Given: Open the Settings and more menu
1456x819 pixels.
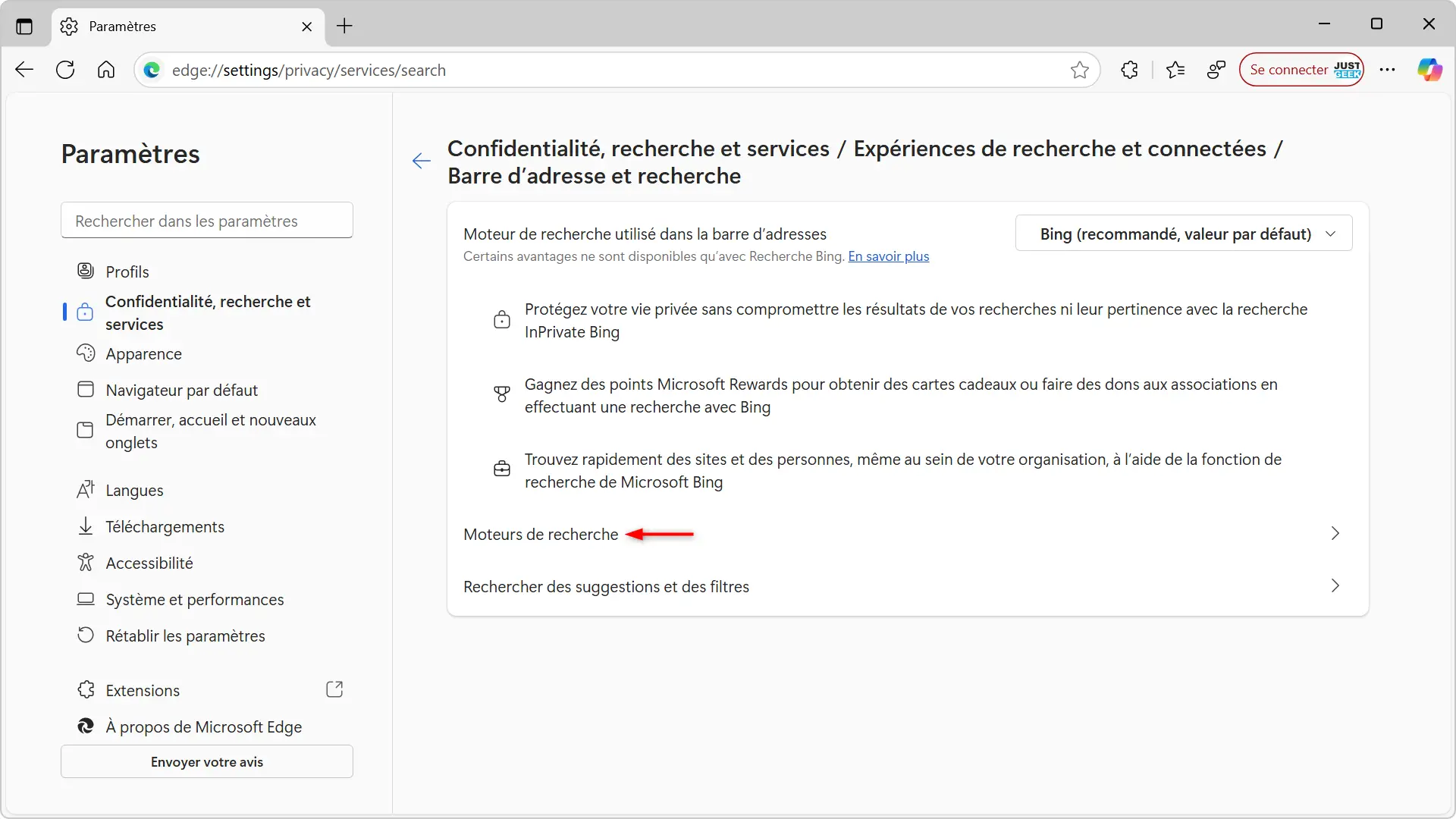Looking at the screenshot, I should [1387, 70].
